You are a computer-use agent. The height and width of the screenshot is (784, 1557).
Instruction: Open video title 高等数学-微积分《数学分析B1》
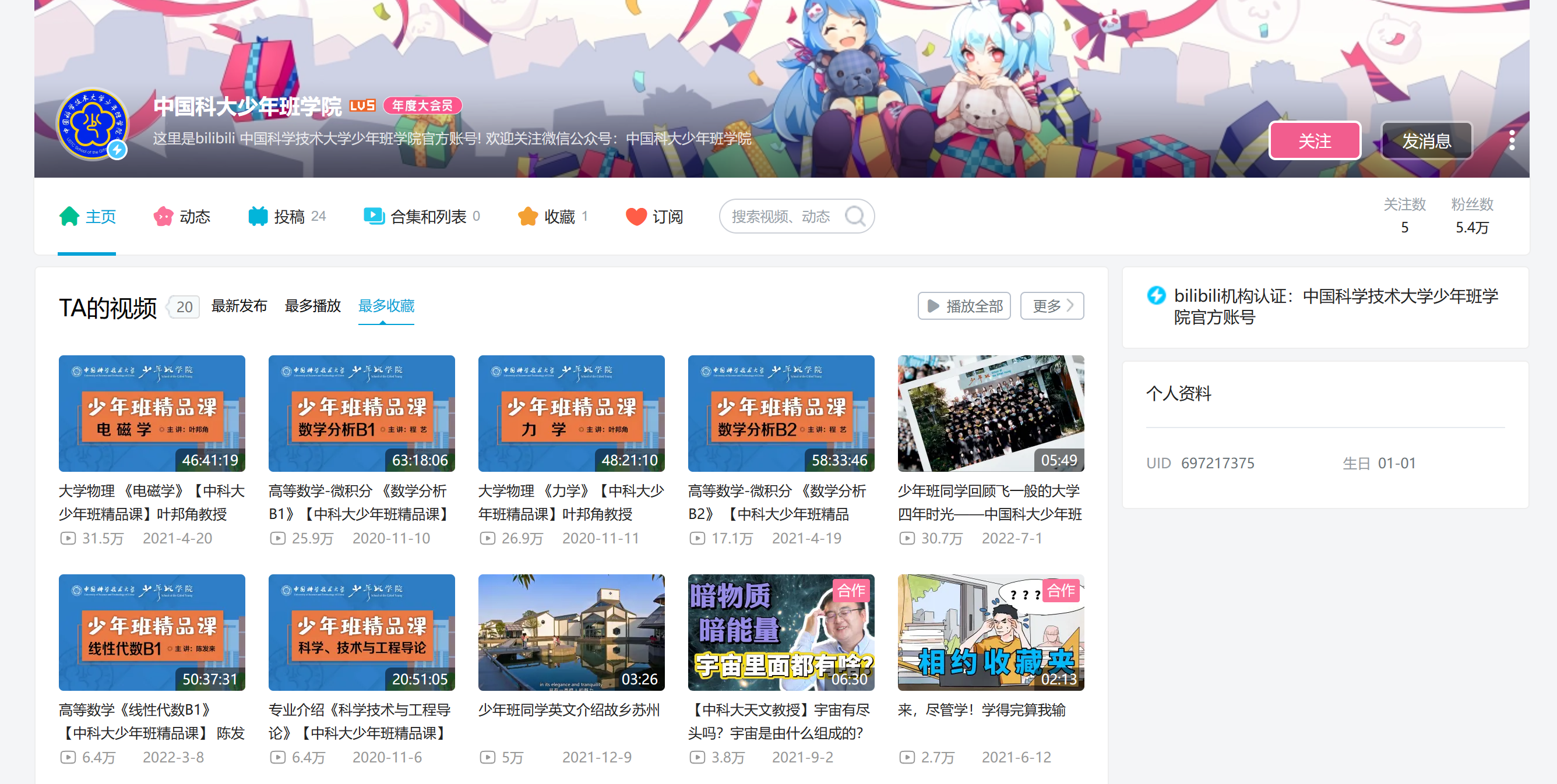click(361, 502)
